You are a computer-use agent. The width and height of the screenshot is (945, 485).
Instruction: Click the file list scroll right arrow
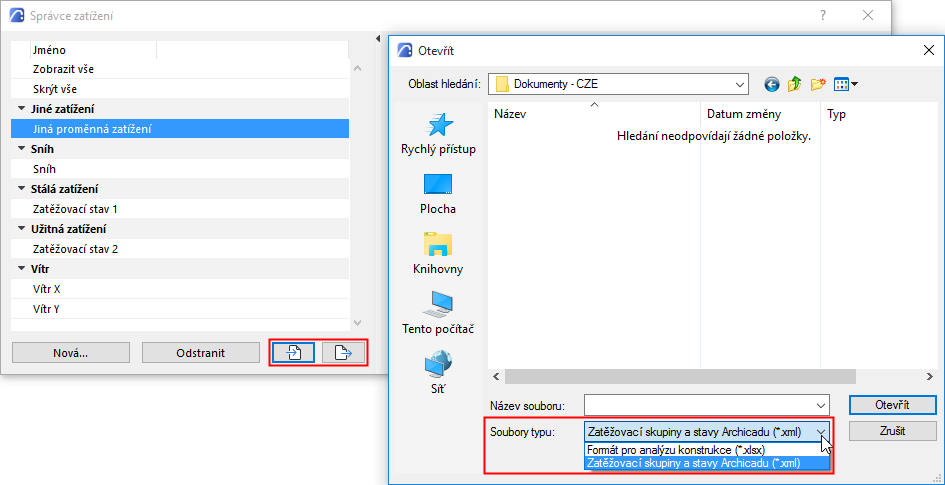click(929, 377)
